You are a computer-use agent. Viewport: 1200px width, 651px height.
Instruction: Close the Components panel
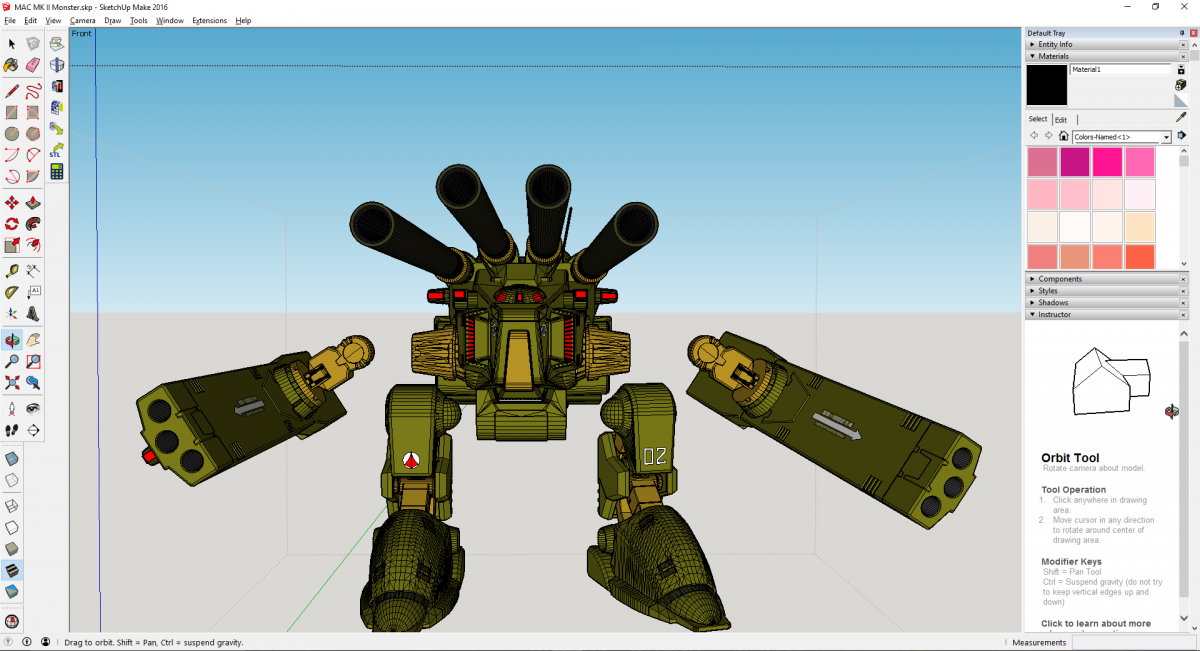click(x=1183, y=279)
